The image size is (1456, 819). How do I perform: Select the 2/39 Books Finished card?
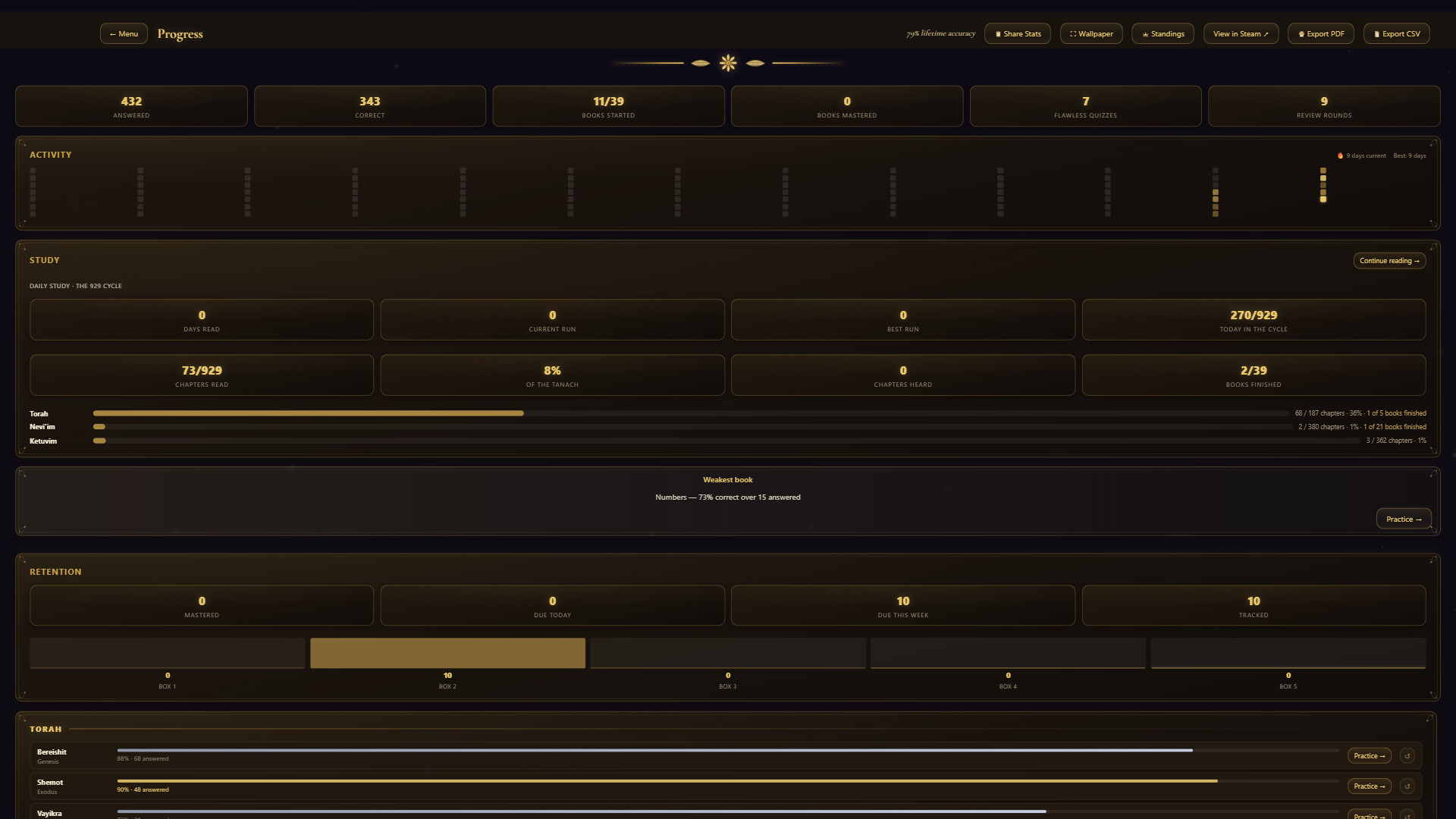point(1254,375)
